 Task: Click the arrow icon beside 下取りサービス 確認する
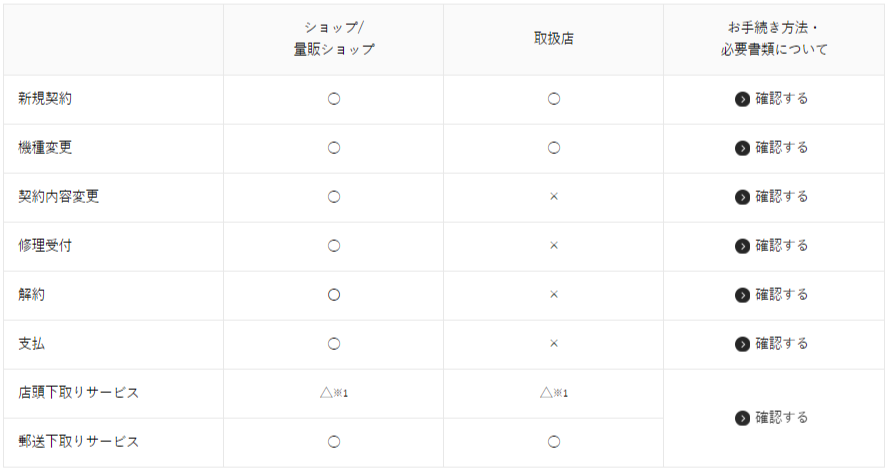pos(742,418)
